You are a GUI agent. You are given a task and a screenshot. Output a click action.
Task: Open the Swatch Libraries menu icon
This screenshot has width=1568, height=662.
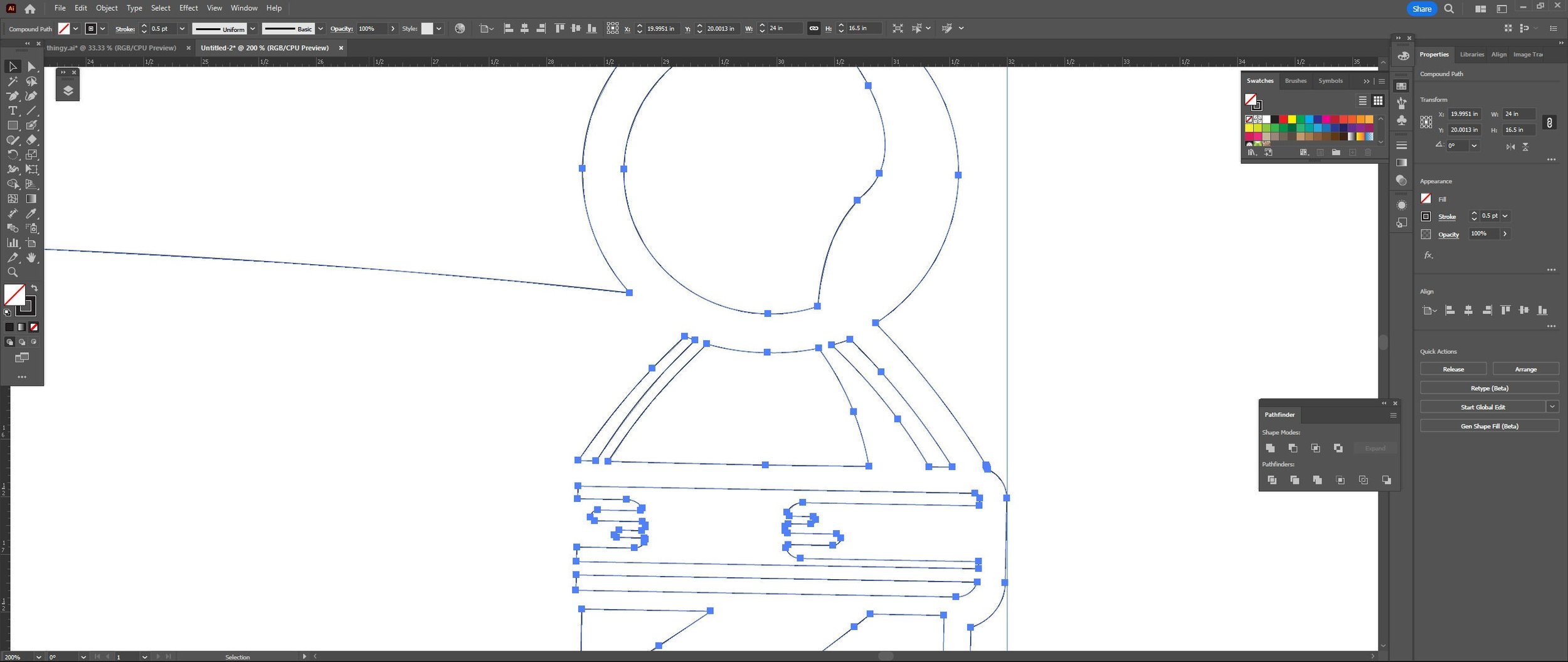pyautogui.click(x=1252, y=152)
